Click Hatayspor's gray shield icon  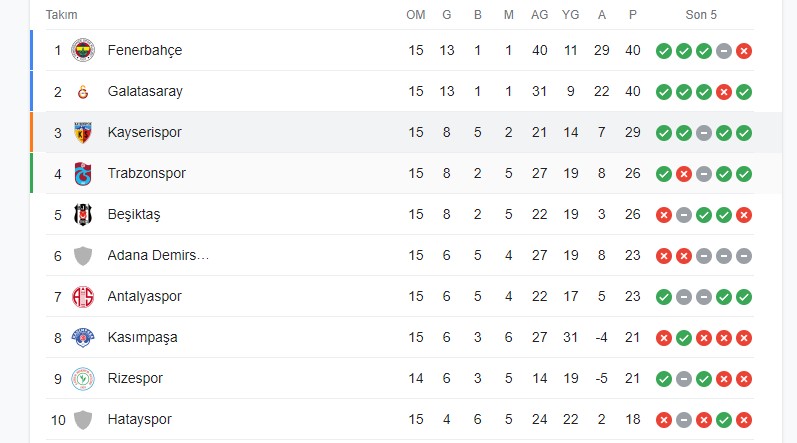[83, 420]
